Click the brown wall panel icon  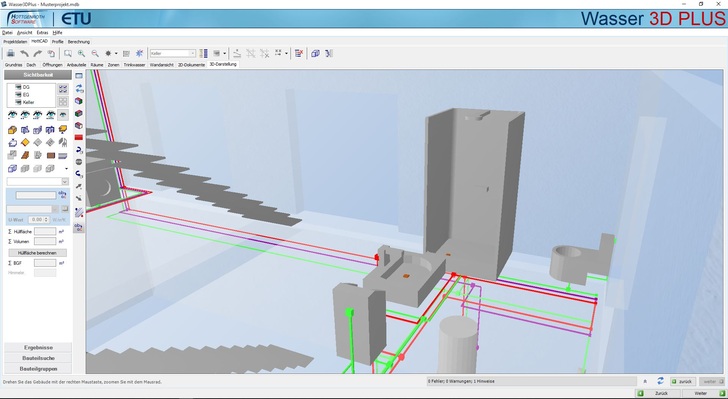[x=51, y=155]
